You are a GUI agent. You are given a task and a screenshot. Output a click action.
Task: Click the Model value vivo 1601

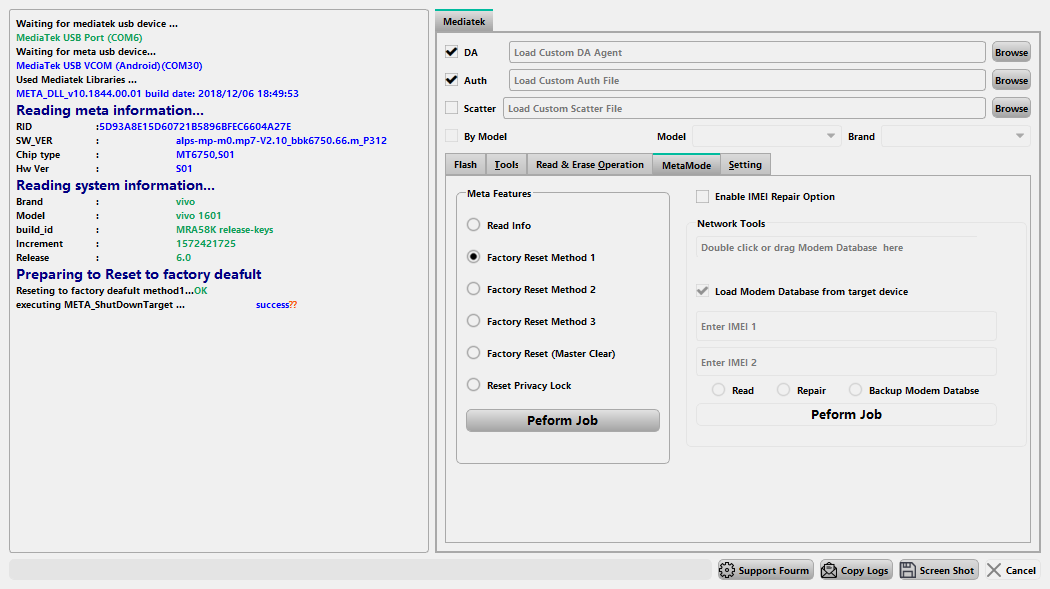pos(198,216)
